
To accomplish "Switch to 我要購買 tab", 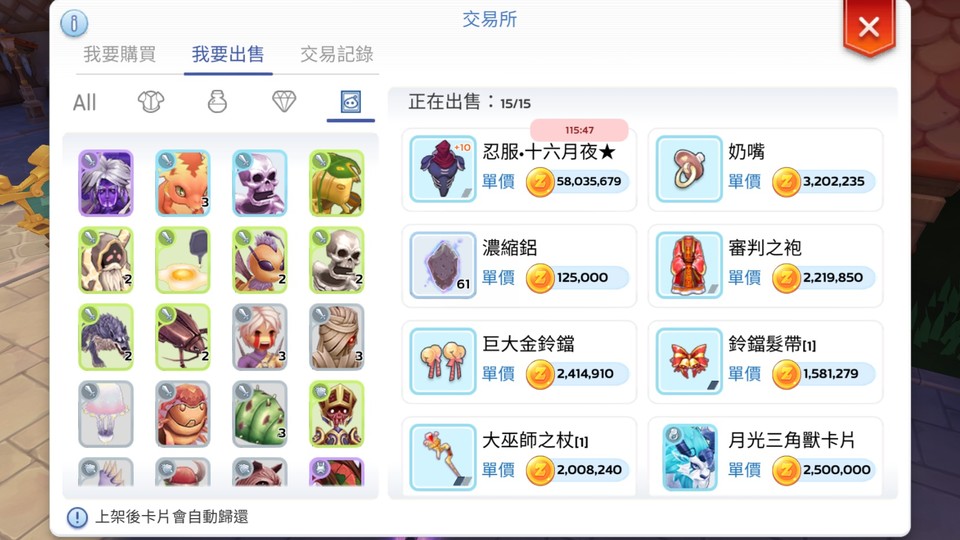I will (x=119, y=54).
